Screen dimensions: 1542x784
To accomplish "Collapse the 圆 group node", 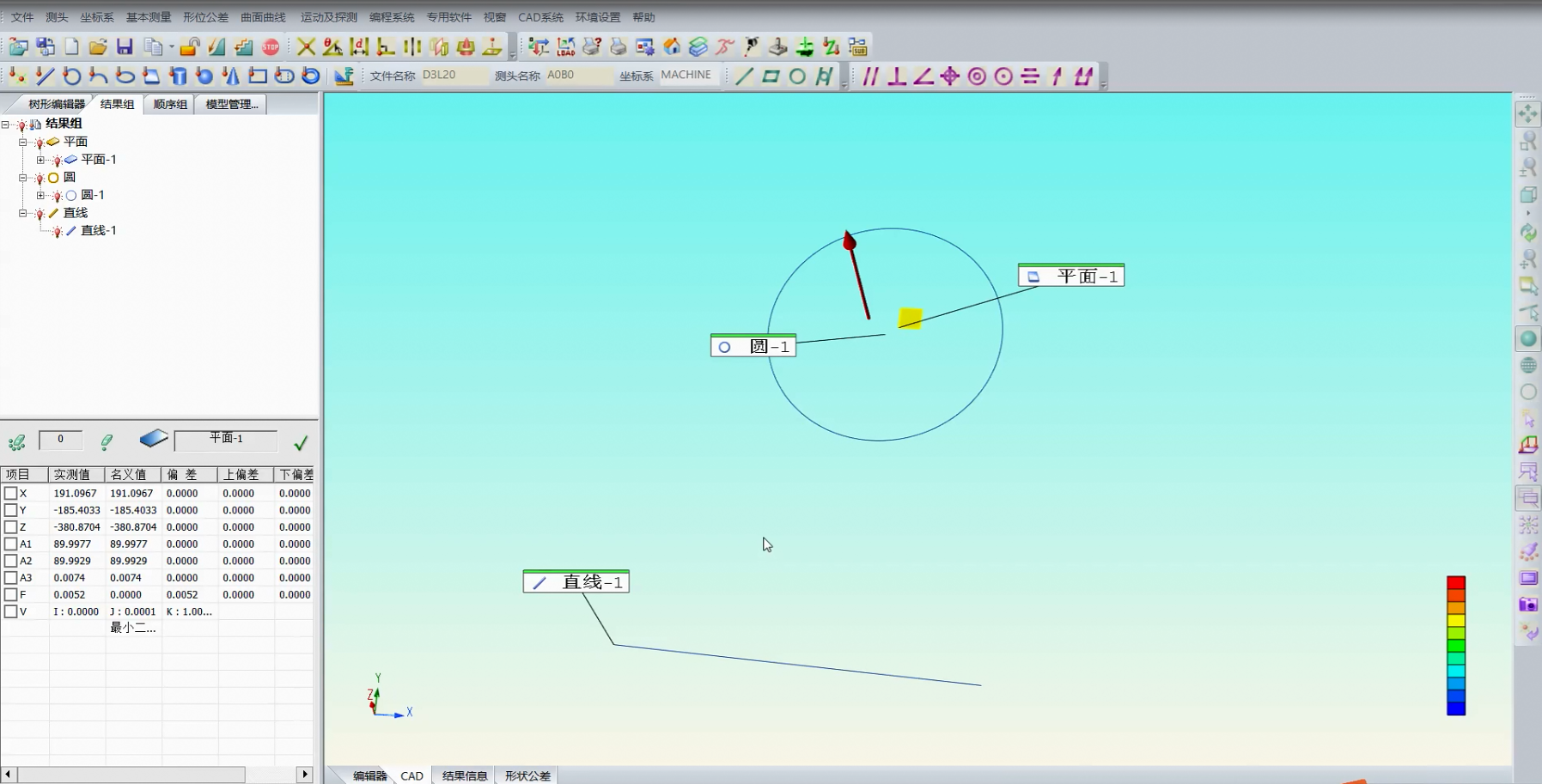I will [x=23, y=178].
